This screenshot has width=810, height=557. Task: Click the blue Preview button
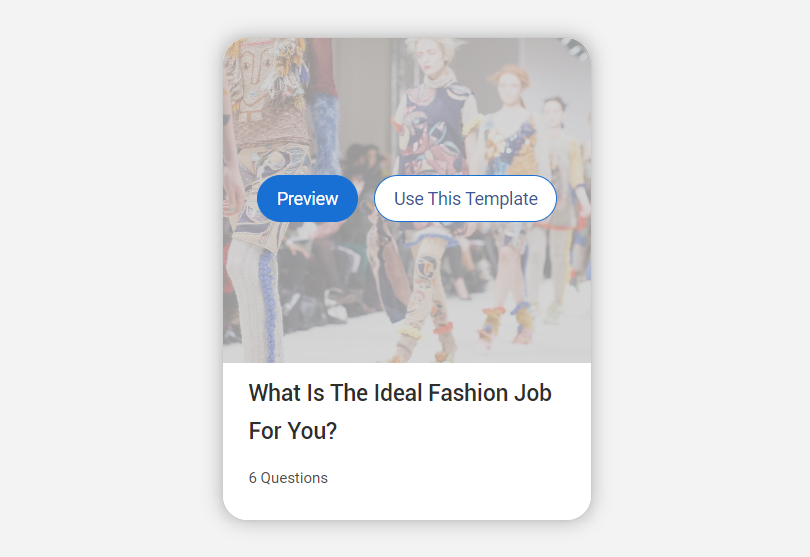(x=307, y=198)
